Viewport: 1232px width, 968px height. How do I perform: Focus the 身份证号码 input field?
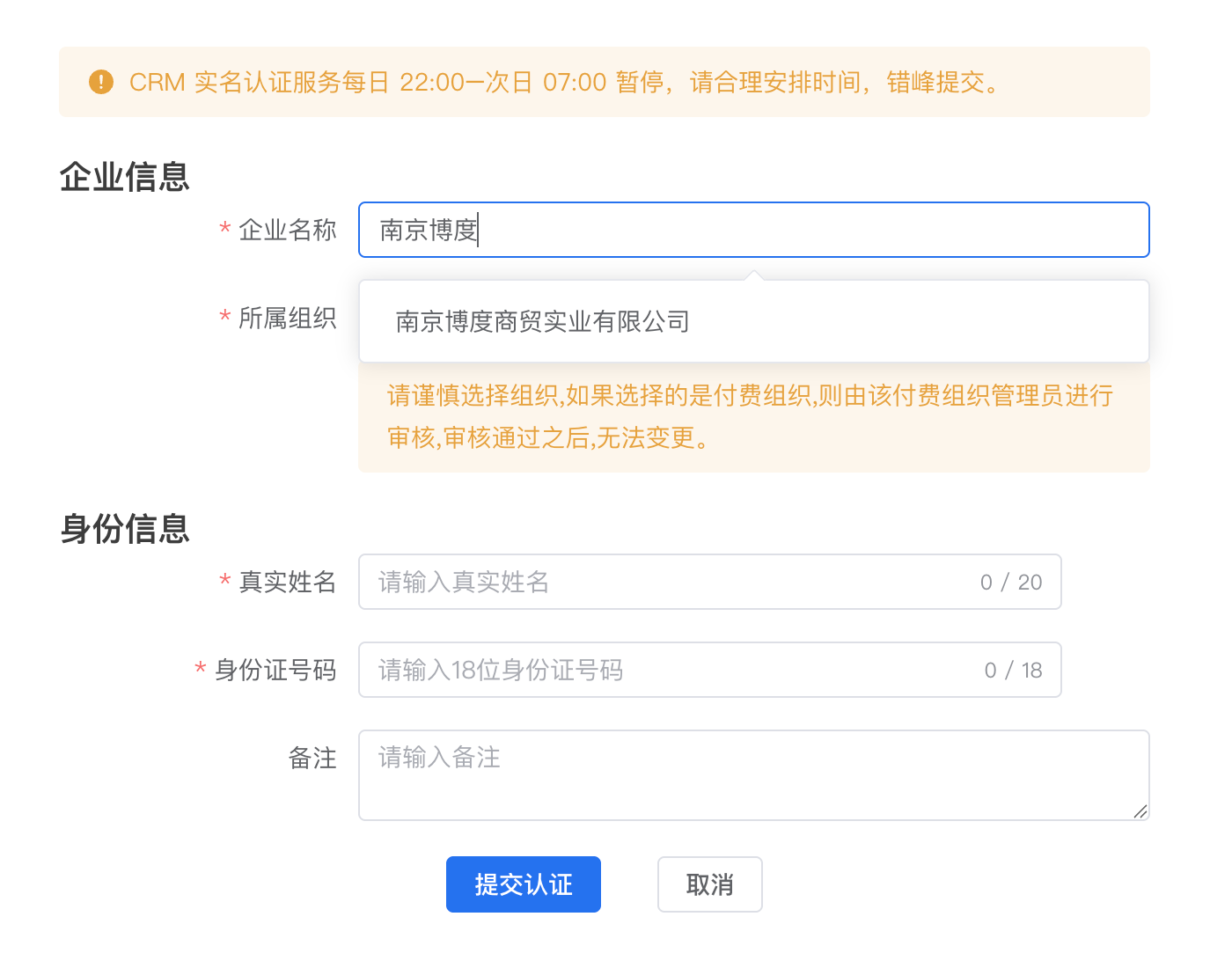710,670
